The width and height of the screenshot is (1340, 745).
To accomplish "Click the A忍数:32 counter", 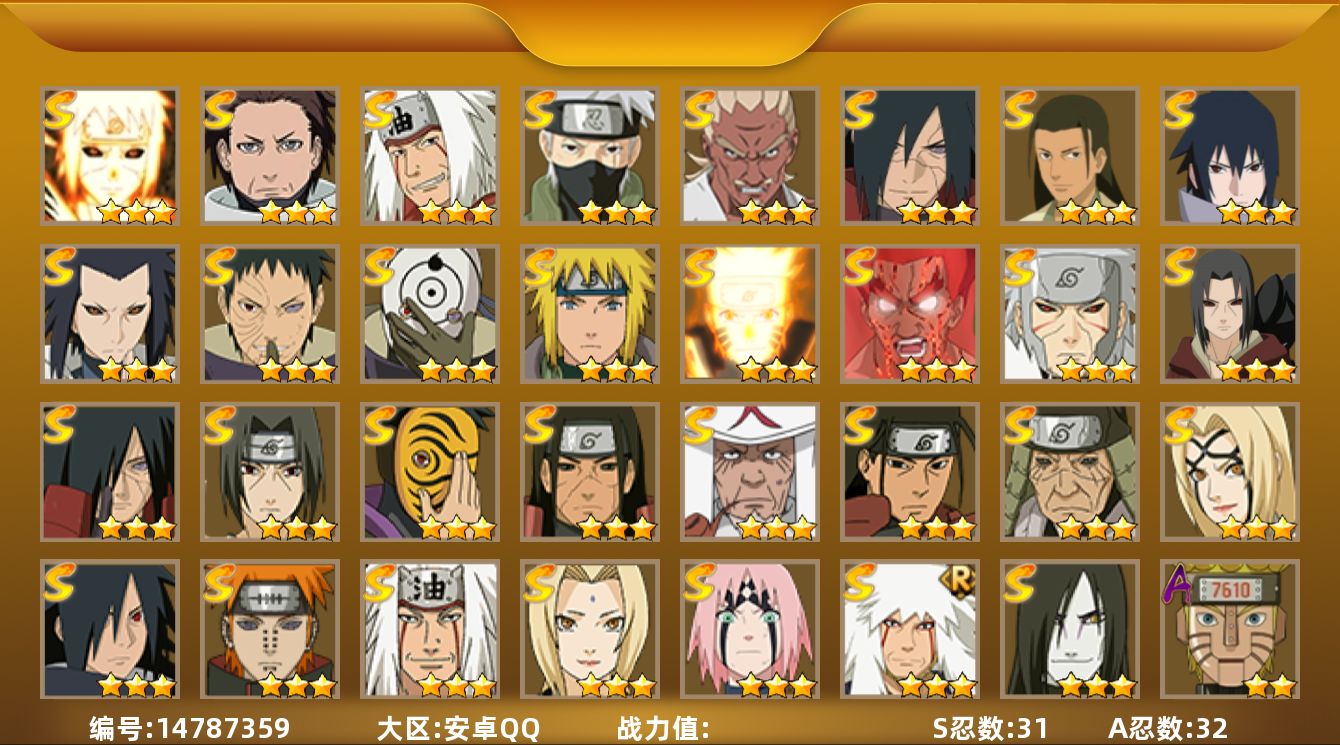I will coord(1168,727).
